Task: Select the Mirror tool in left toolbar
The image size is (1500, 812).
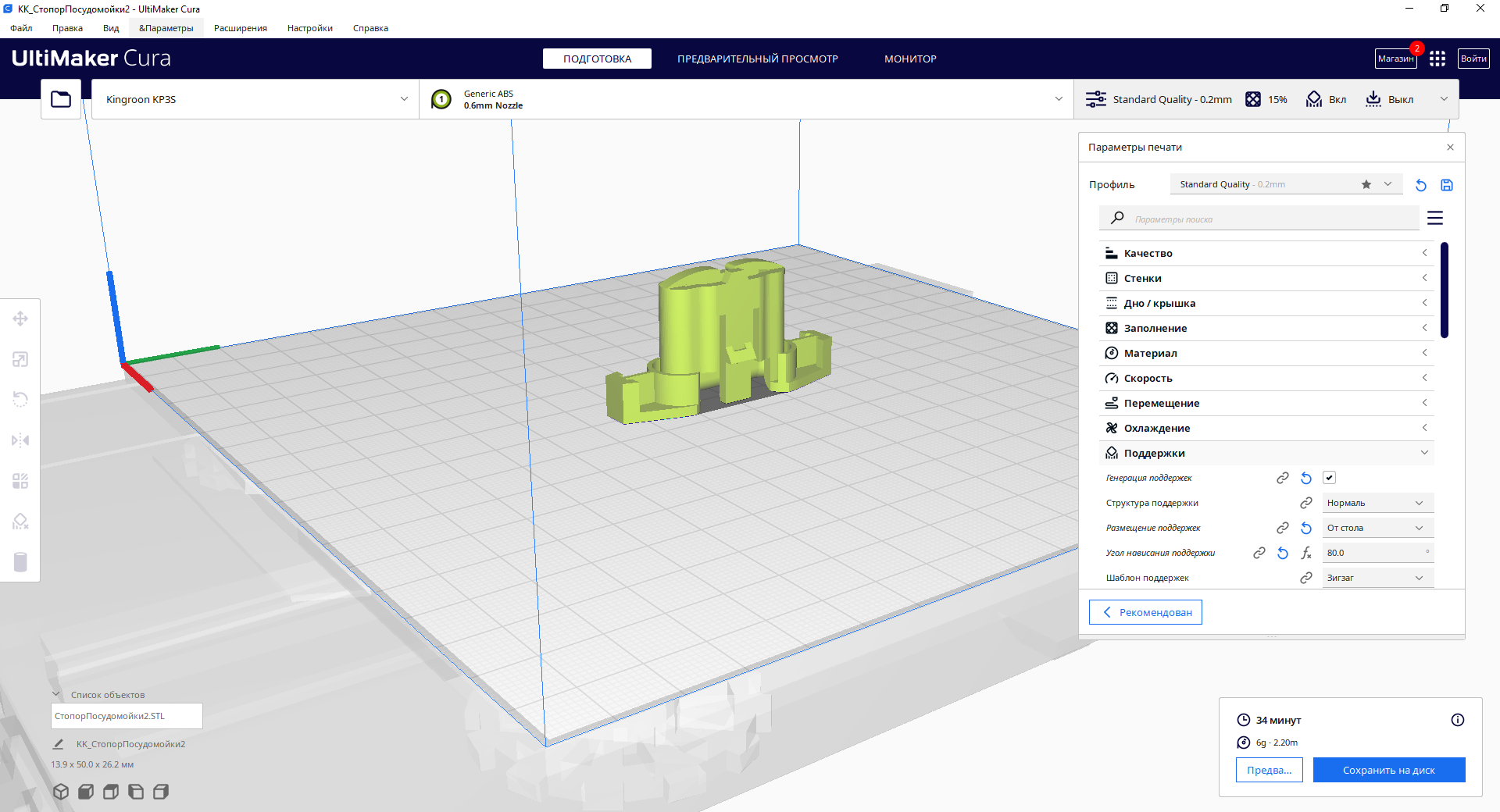Action: point(20,440)
